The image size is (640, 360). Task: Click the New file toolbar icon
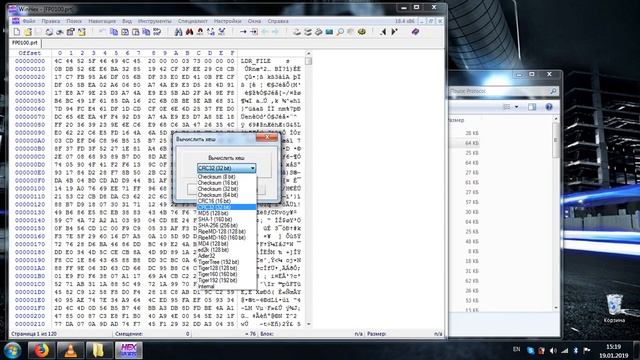tap(17, 31)
